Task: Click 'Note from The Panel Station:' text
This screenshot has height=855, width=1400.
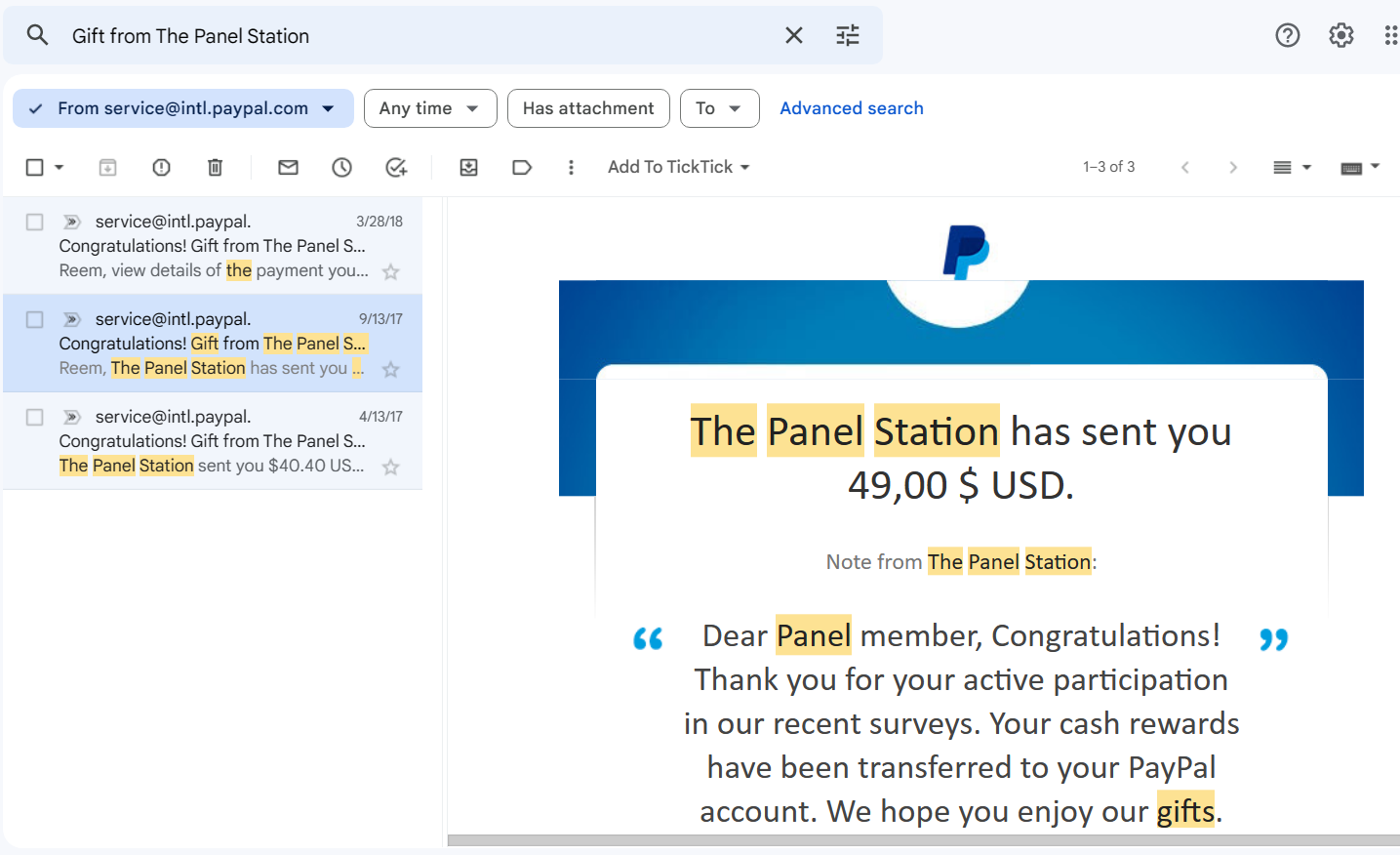Action: click(961, 561)
